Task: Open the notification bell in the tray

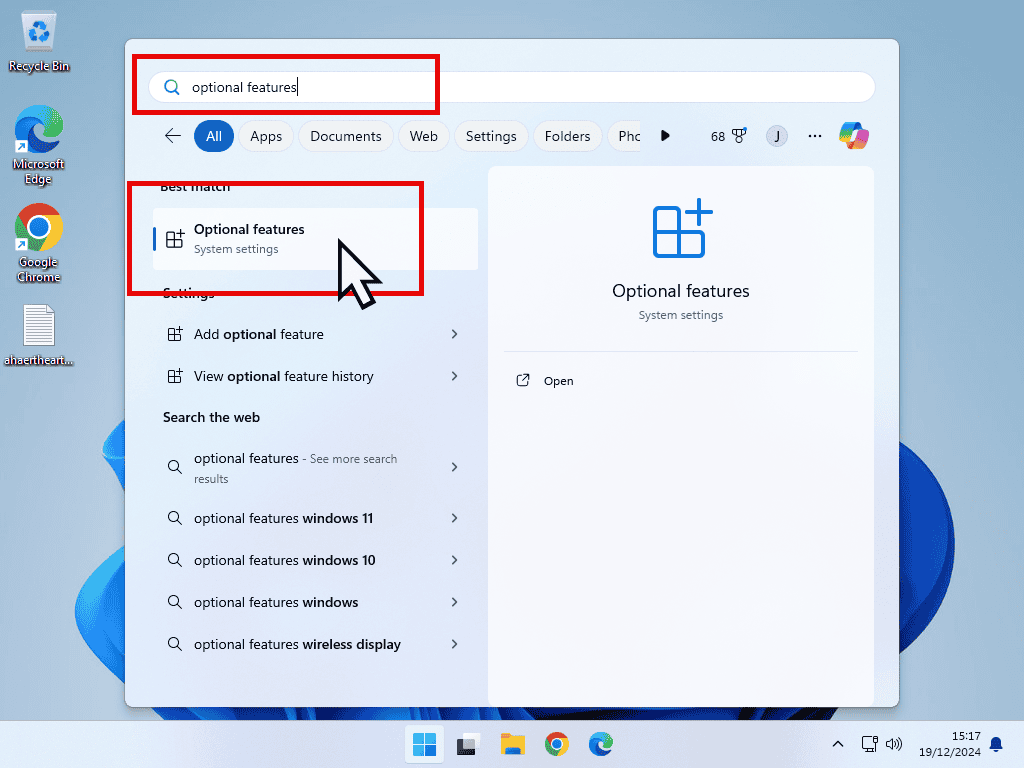Action: pyautogui.click(x=997, y=744)
